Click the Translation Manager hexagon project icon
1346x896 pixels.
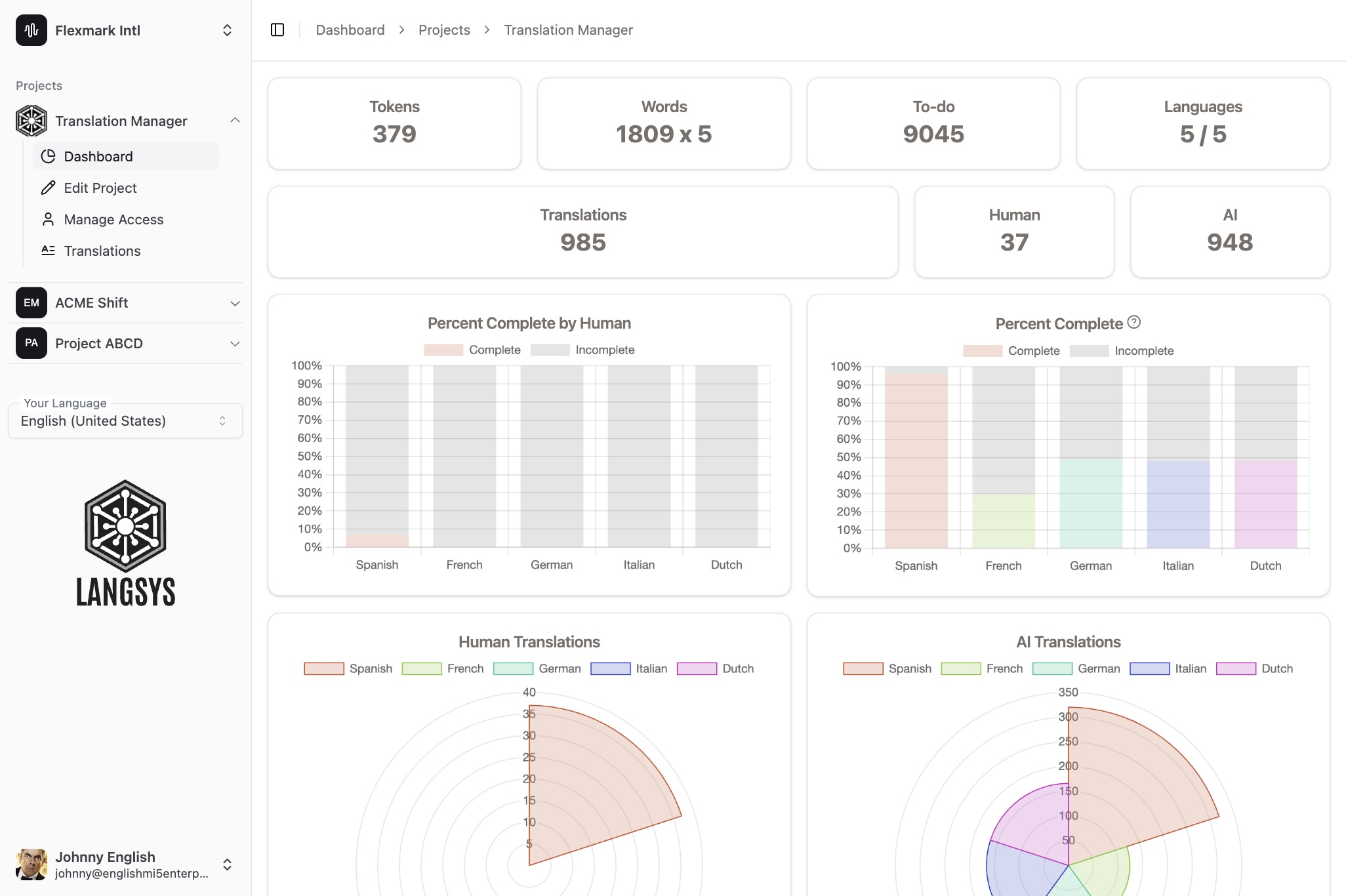pyautogui.click(x=31, y=121)
